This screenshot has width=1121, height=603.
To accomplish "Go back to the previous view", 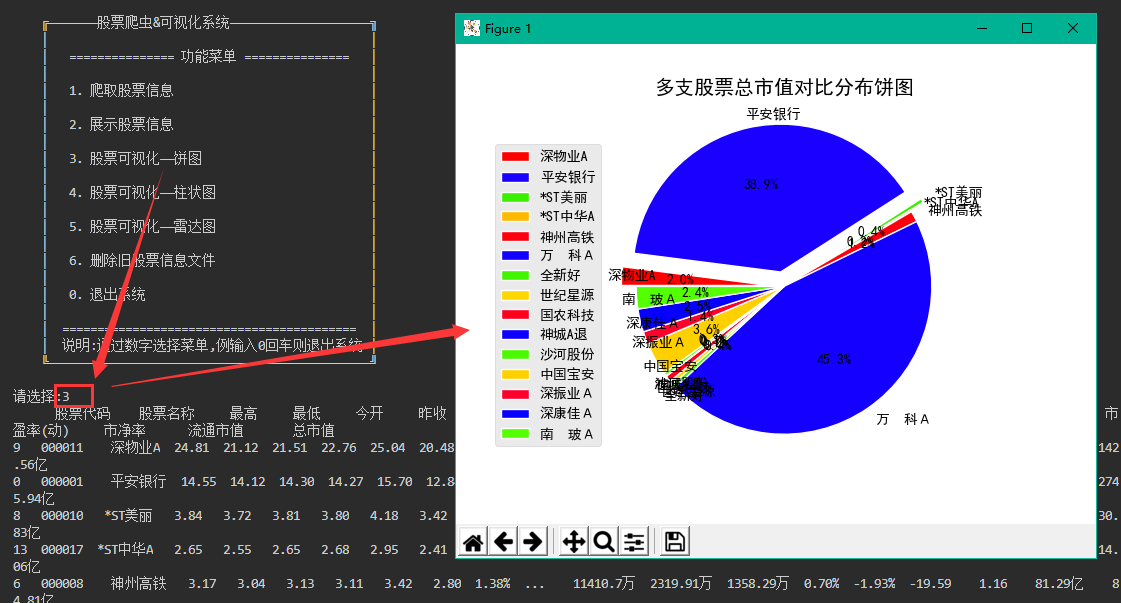I will click(503, 540).
